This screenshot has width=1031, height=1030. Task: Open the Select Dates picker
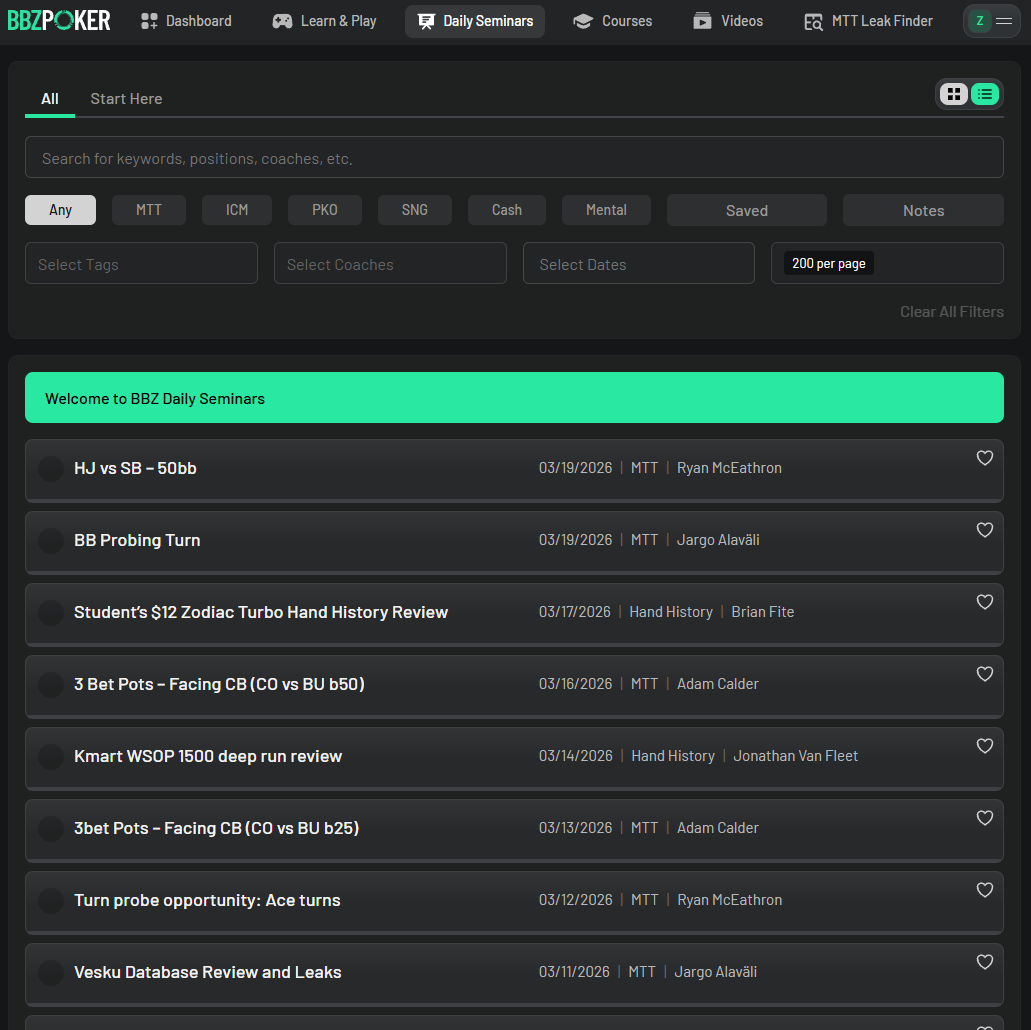pos(638,264)
